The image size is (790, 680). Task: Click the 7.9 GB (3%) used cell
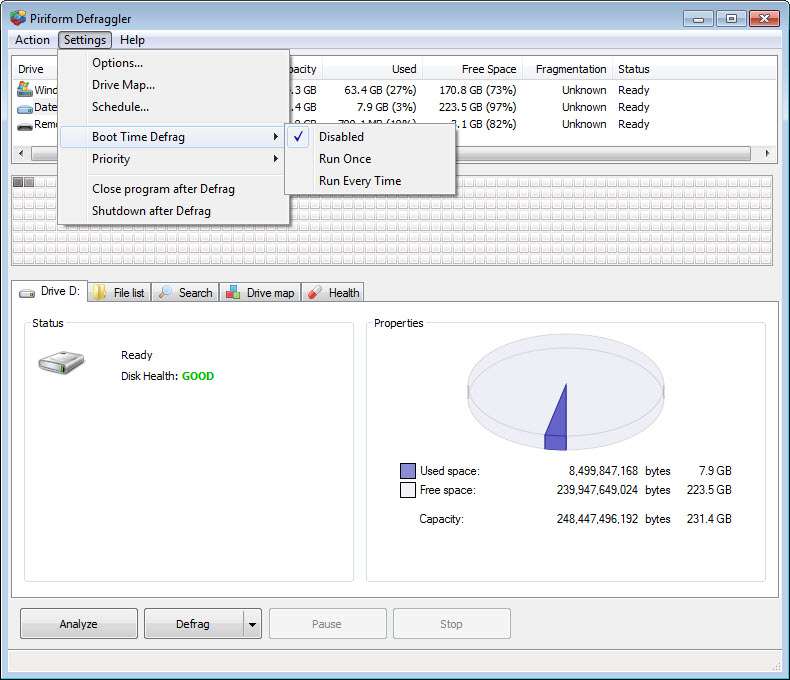386,107
